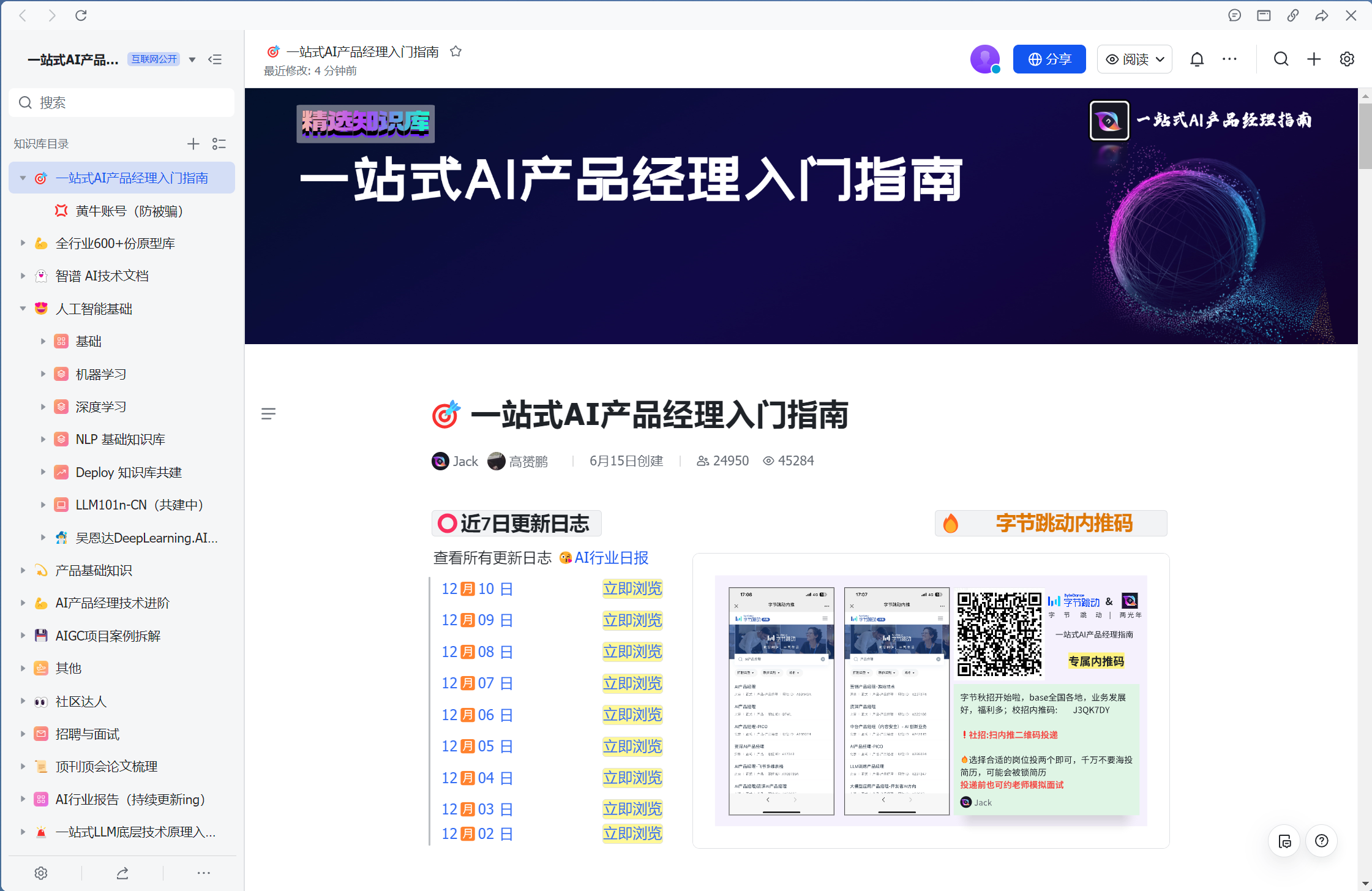Open the help question mark button

[1321, 841]
